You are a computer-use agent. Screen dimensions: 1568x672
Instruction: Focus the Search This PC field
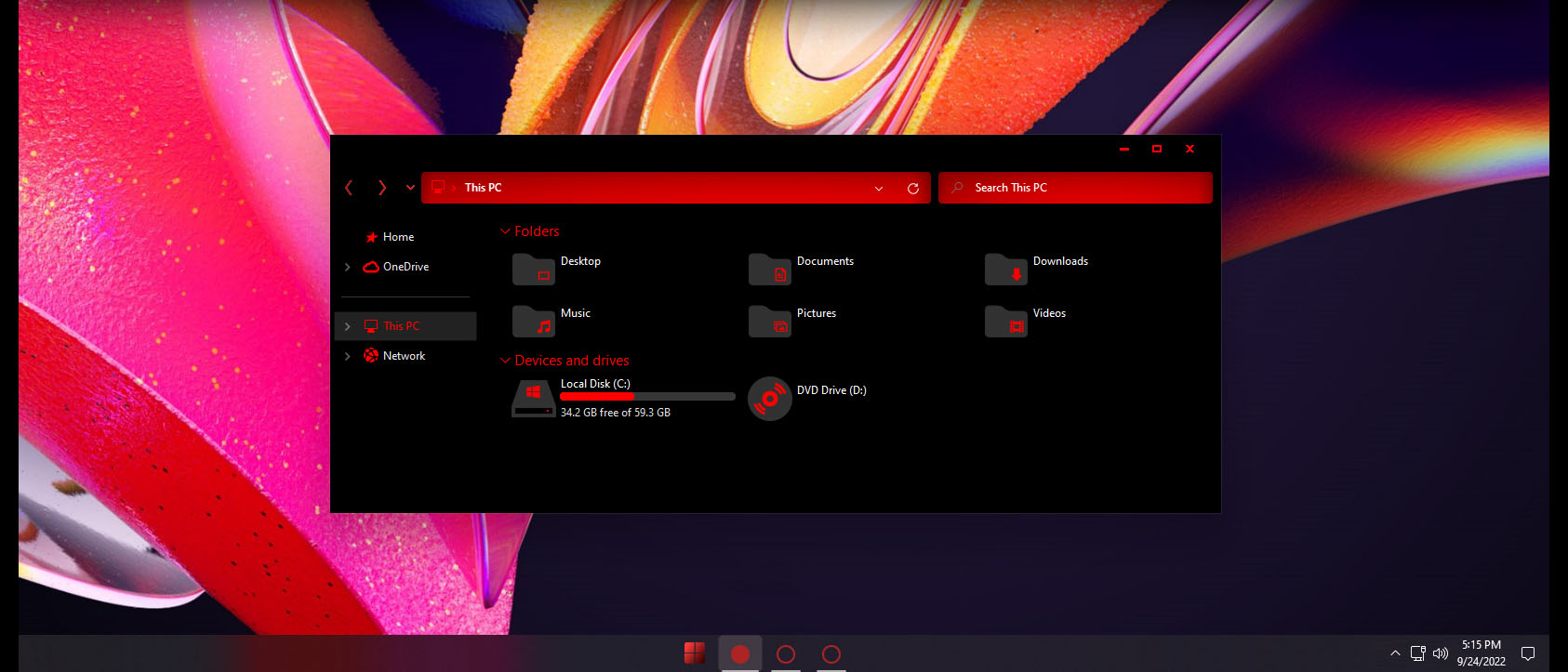pyautogui.click(x=1075, y=188)
